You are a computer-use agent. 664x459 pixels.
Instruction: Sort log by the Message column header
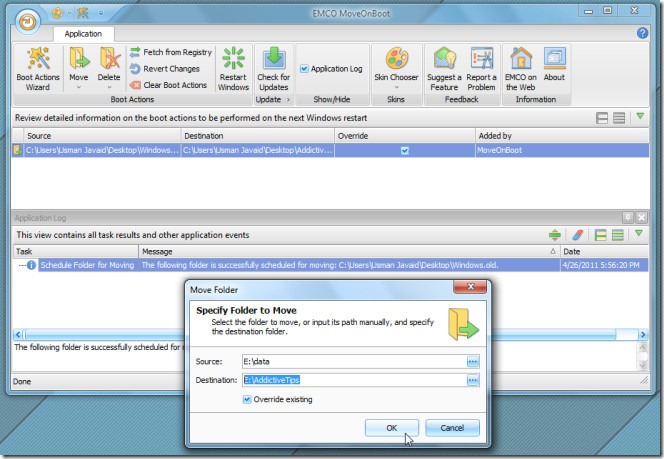point(349,252)
